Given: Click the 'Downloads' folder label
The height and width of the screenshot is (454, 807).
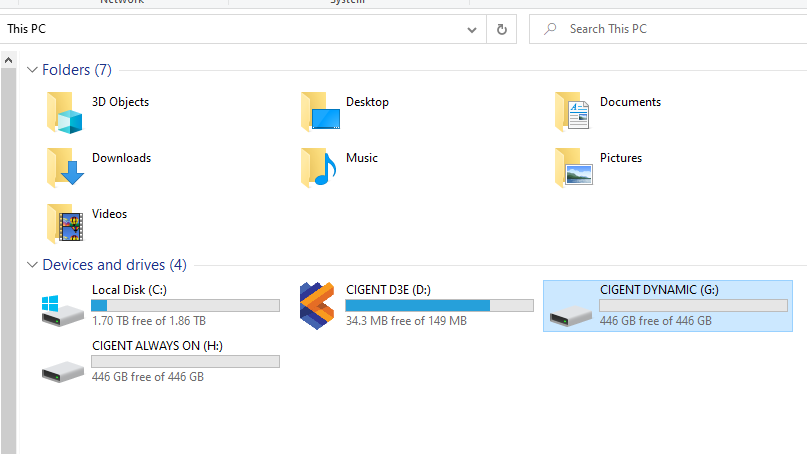Looking at the screenshot, I should [121, 158].
